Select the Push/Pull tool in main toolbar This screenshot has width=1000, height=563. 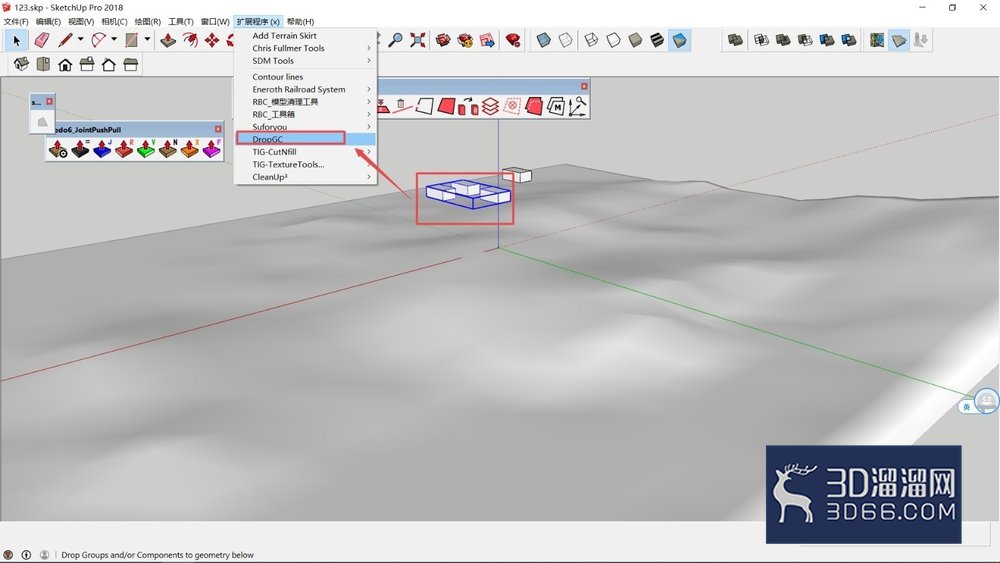coord(168,40)
